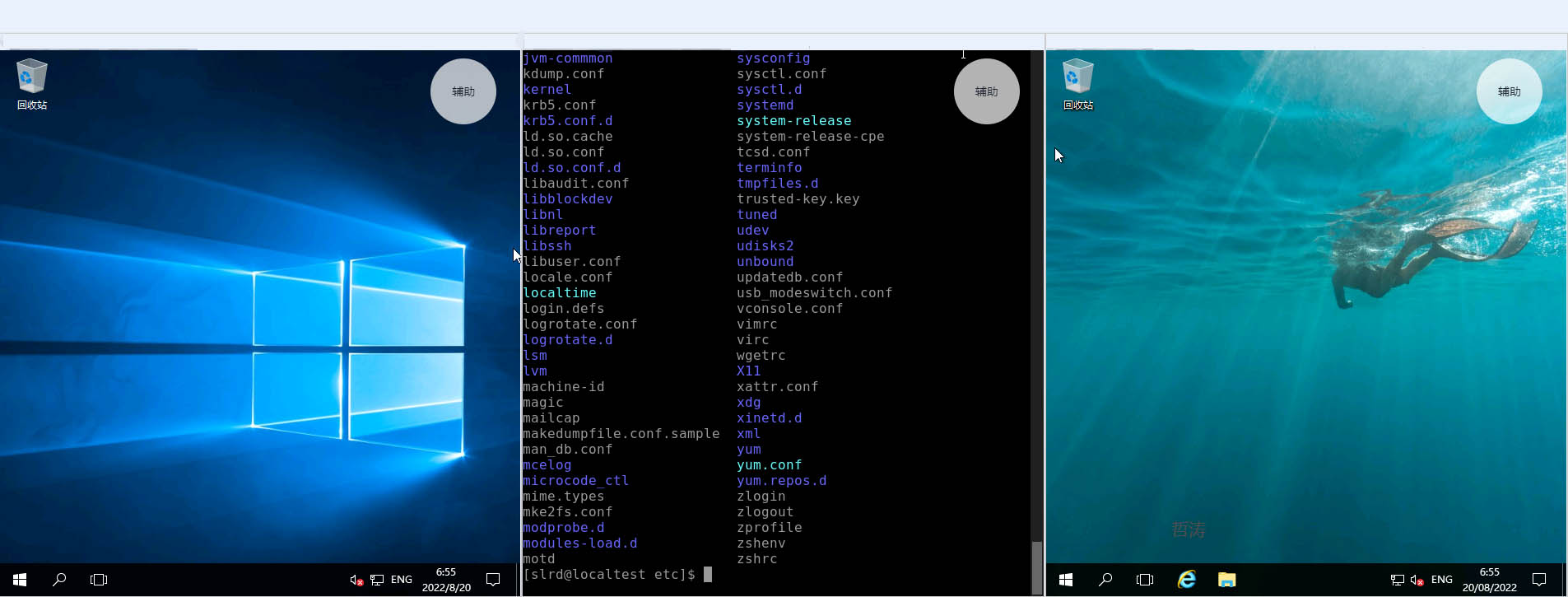The width and height of the screenshot is (1568, 597).
Task: Click 辅助 button on right desktop
Action: pyautogui.click(x=1510, y=91)
